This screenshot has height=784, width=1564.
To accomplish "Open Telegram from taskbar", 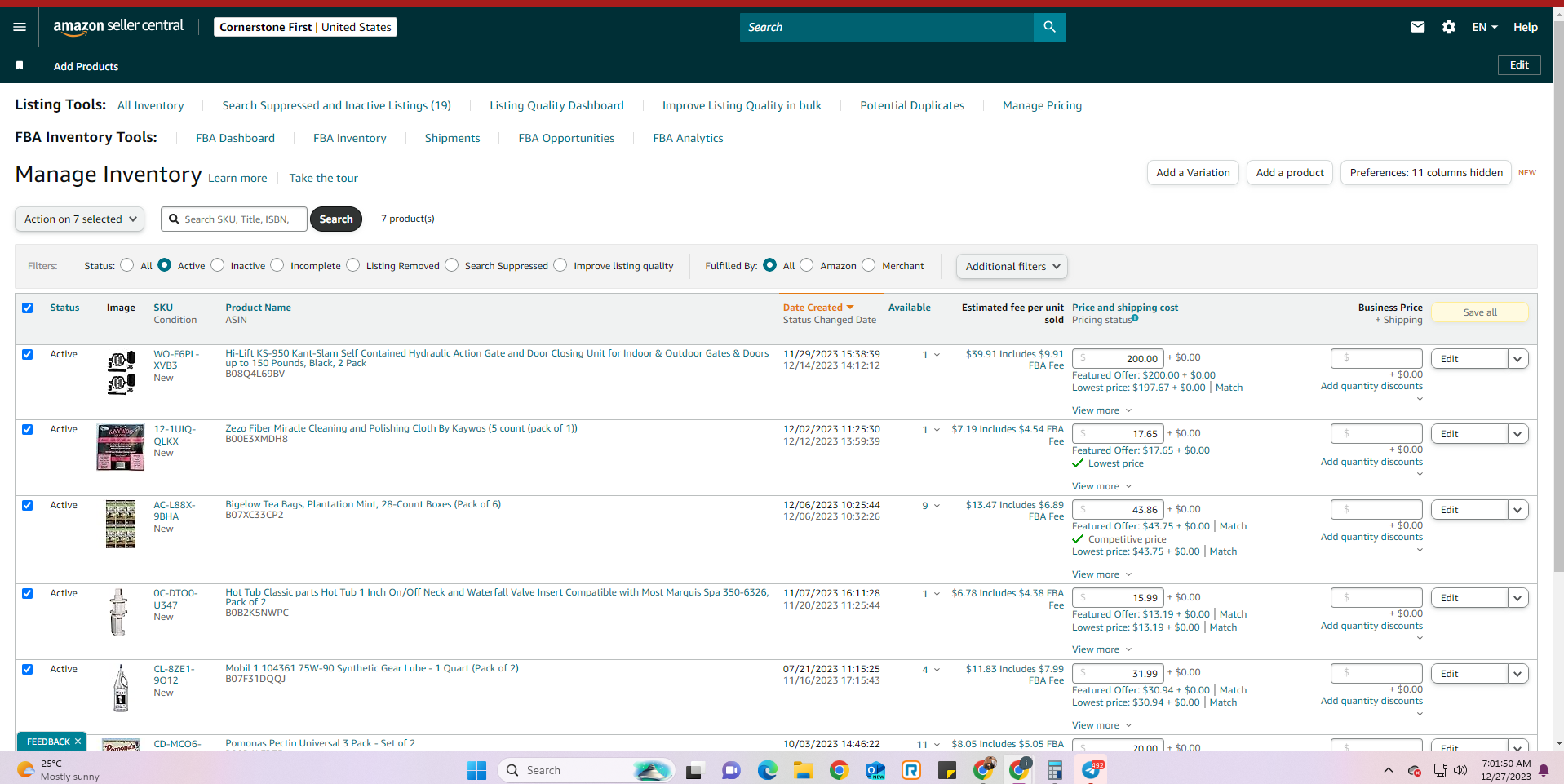I will 1092,770.
